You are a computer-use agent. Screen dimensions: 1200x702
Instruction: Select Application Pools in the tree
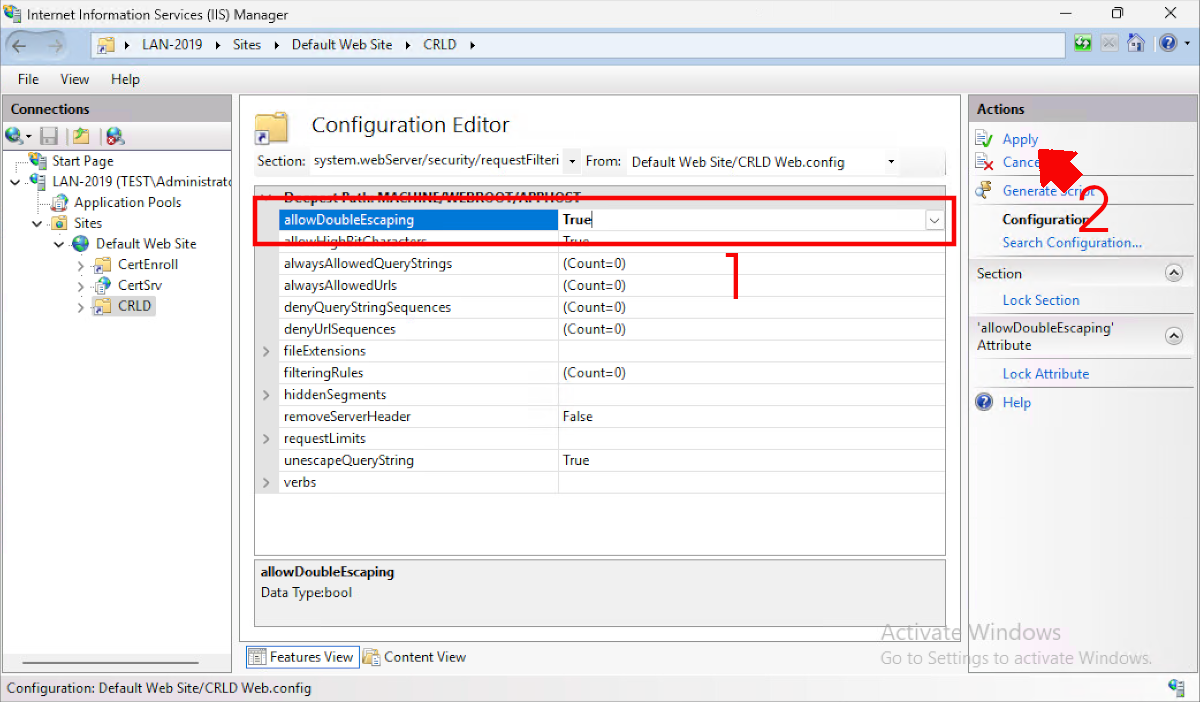tap(128, 202)
